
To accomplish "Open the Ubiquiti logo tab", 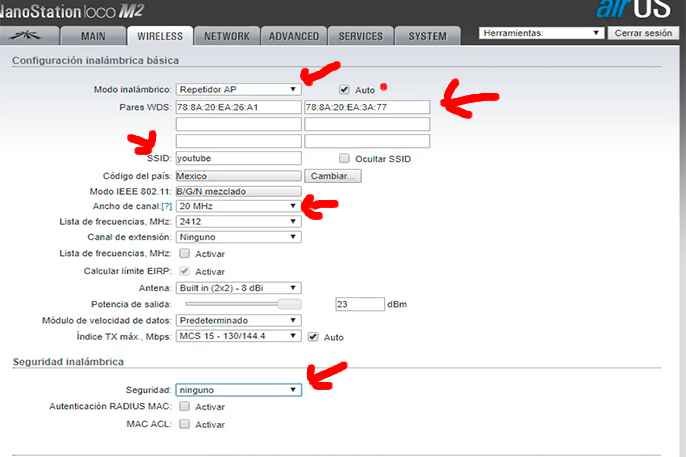I will tap(27, 36).
